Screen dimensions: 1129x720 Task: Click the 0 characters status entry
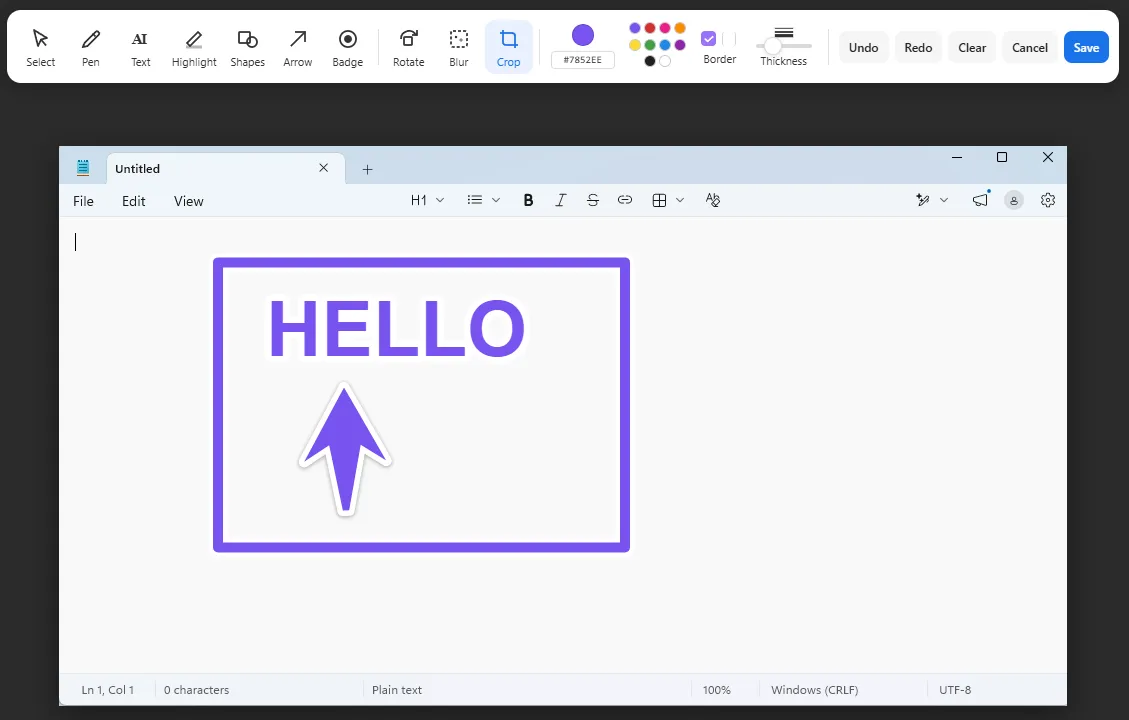tap(196, 690)
